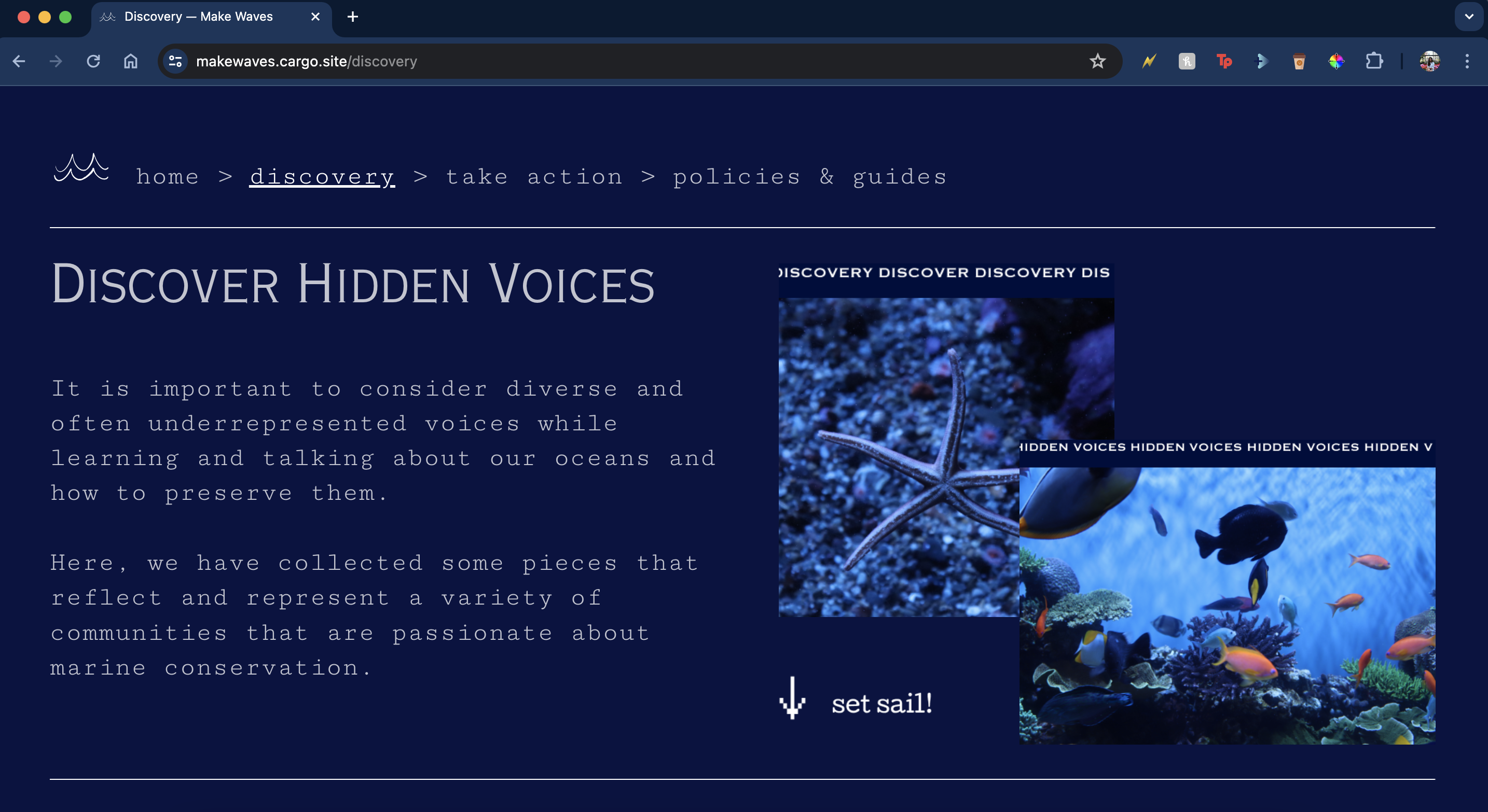Viewport: 1488px width, 812px height.
Task: Click the Make Waves wave logo
Action: click(x=81, y=168)
